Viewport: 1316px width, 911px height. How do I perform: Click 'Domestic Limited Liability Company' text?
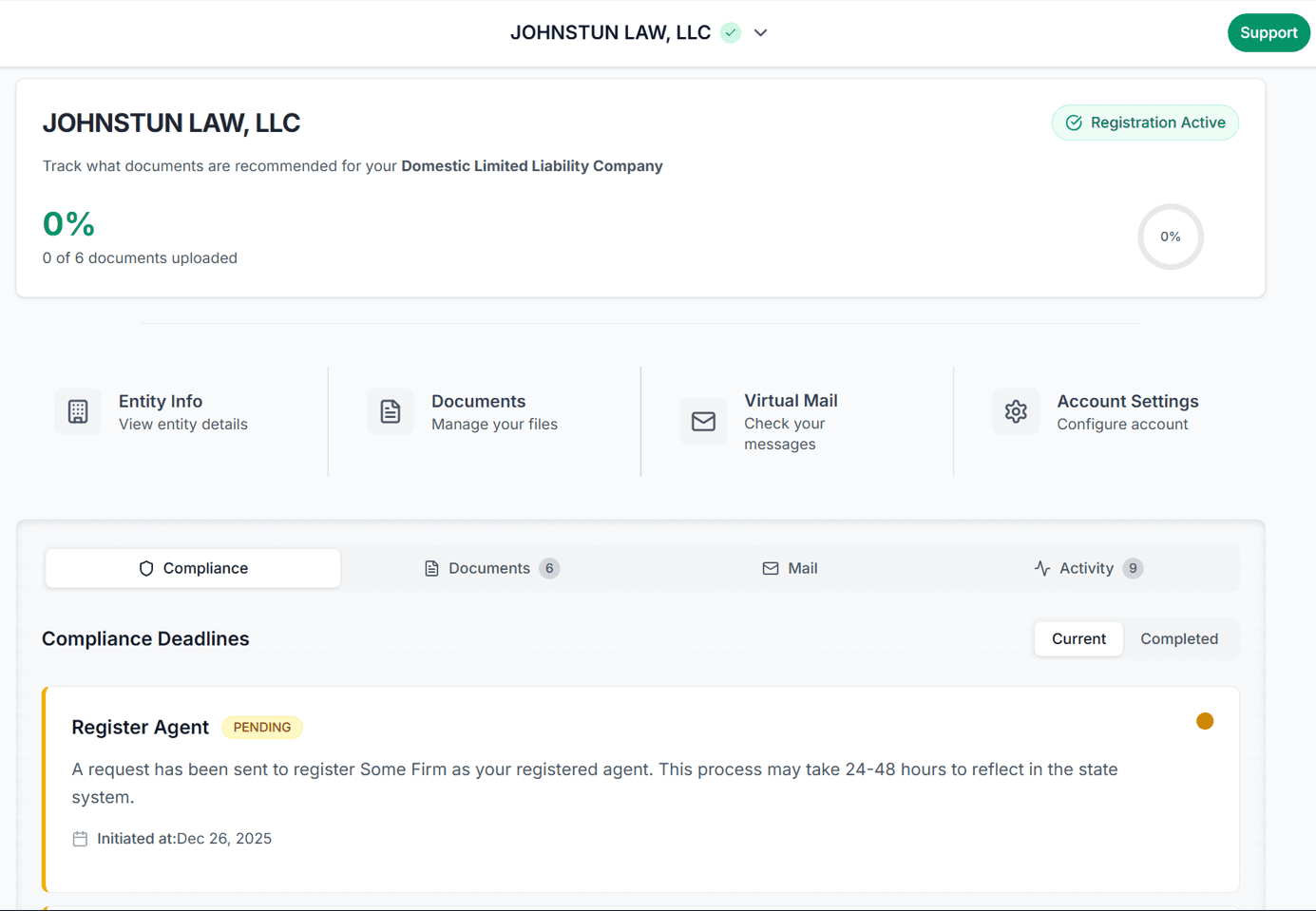coord(532,166)
